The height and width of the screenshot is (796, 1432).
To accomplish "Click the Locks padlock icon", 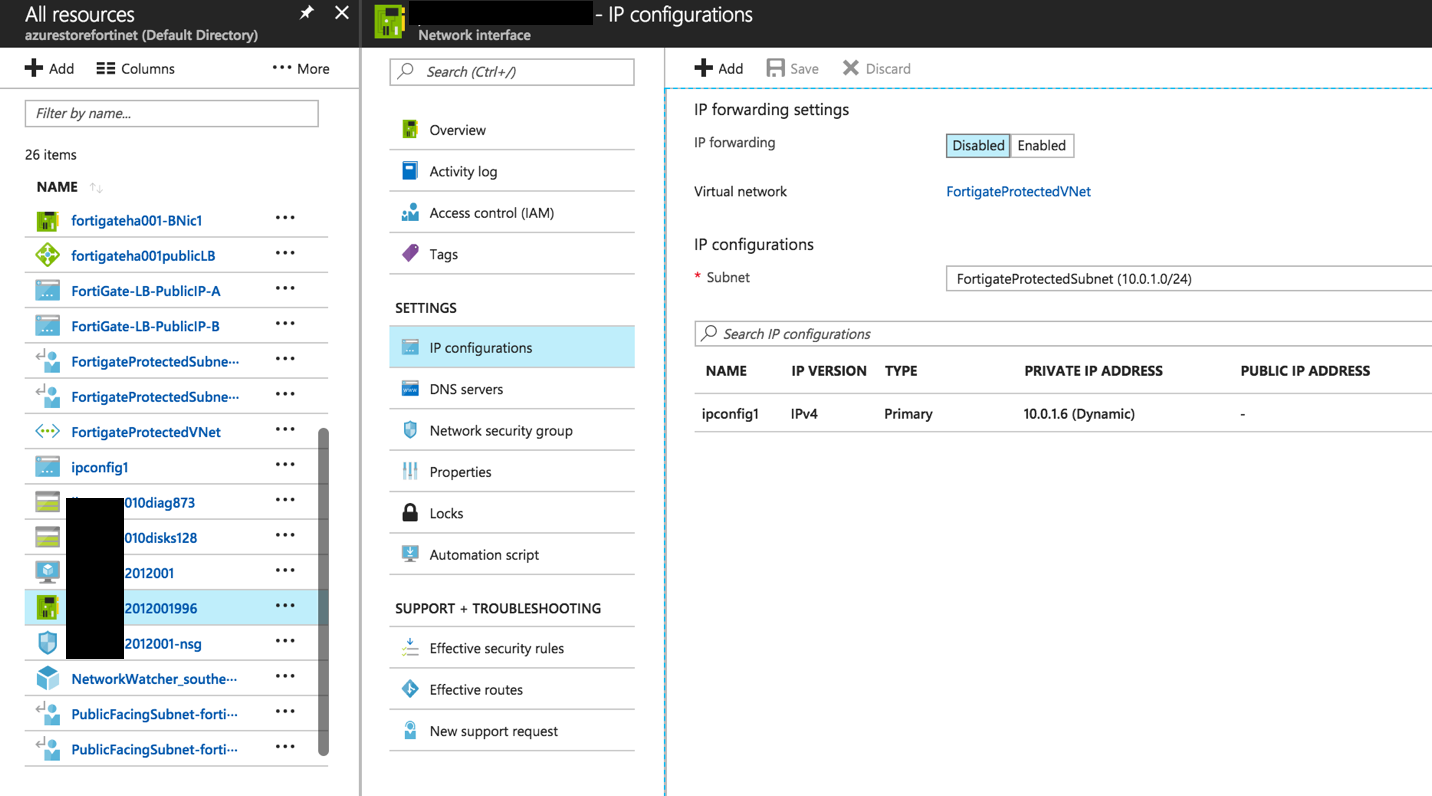I will coord(410,512).
